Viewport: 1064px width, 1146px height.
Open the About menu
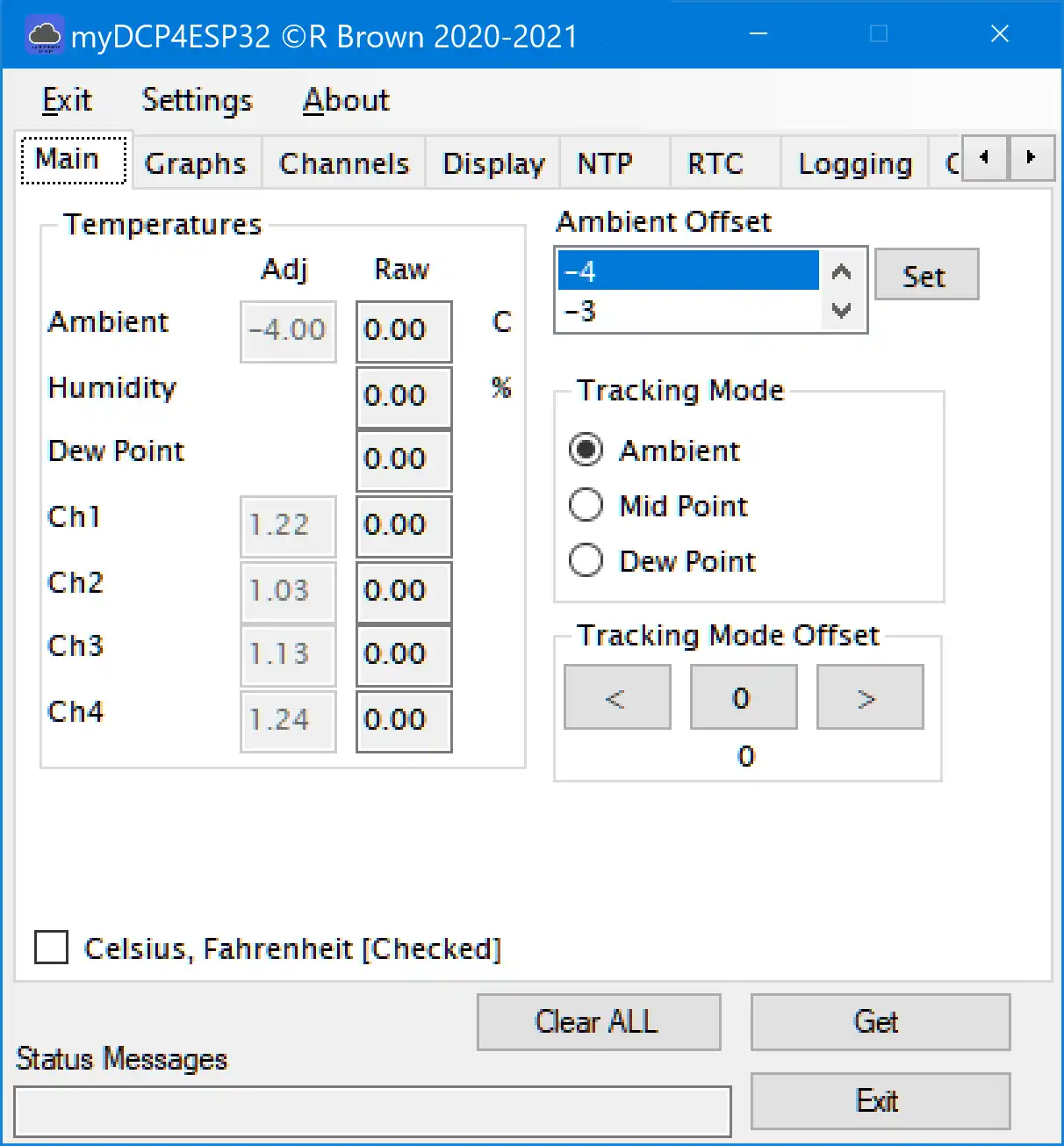coord(346,100)
